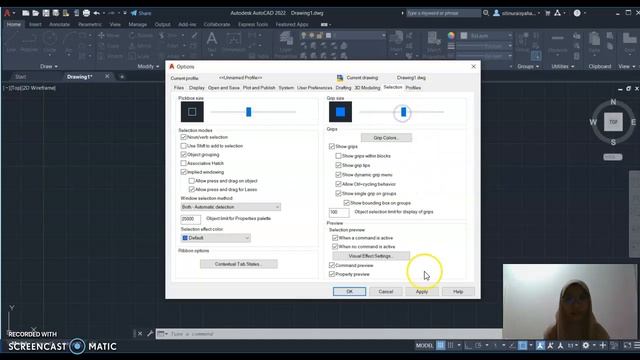640x360 pixels.
Task: Select the large Text tool icon in ribbon
Action: [x=211, y=40]
